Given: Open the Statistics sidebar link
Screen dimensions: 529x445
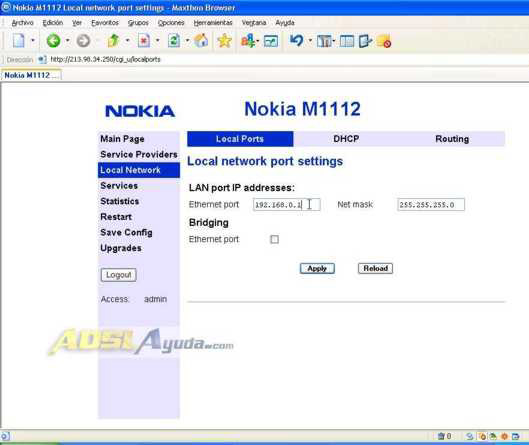Looking at the screenshot, I should 120,201.
